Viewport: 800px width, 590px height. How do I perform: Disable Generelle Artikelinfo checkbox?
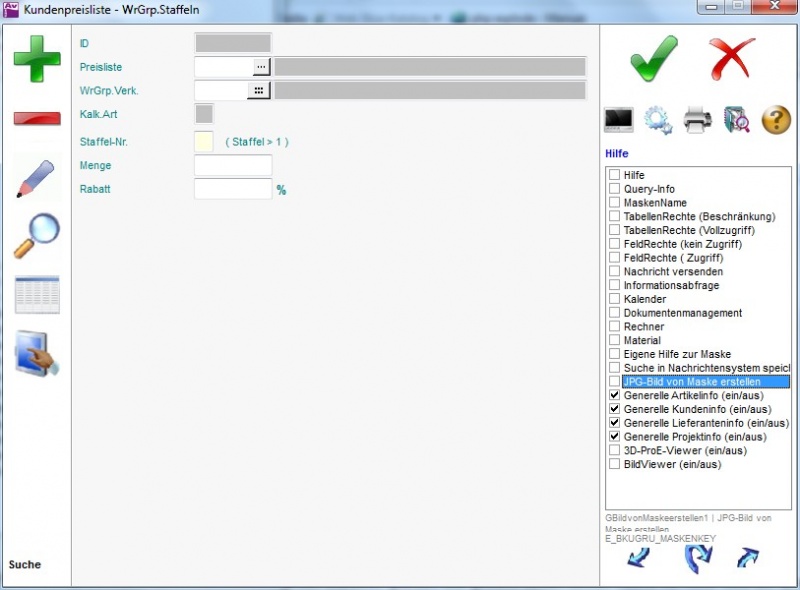pos(615,396)
